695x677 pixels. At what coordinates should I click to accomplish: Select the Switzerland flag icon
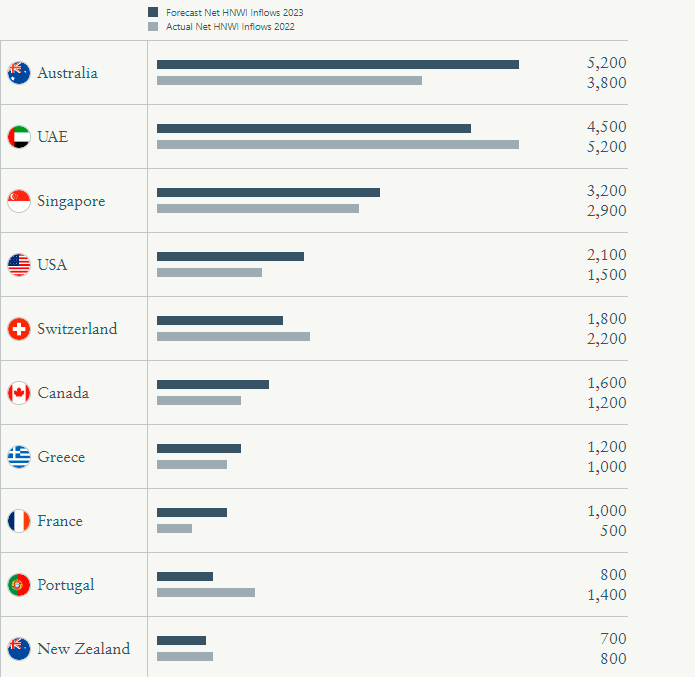[x=19, y=329]
